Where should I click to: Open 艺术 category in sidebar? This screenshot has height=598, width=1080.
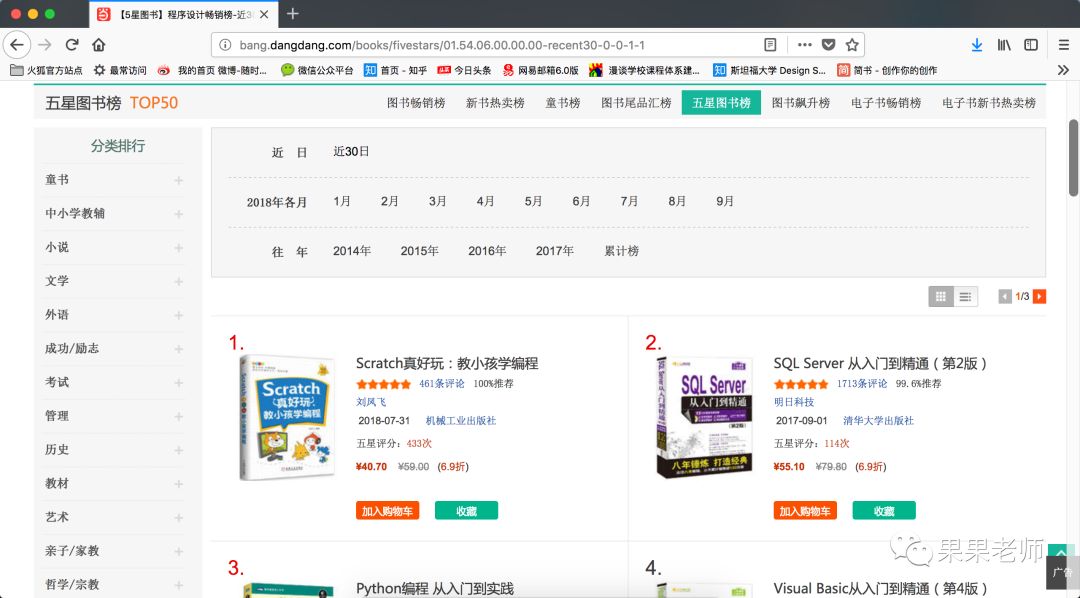[x=57, y=517]
